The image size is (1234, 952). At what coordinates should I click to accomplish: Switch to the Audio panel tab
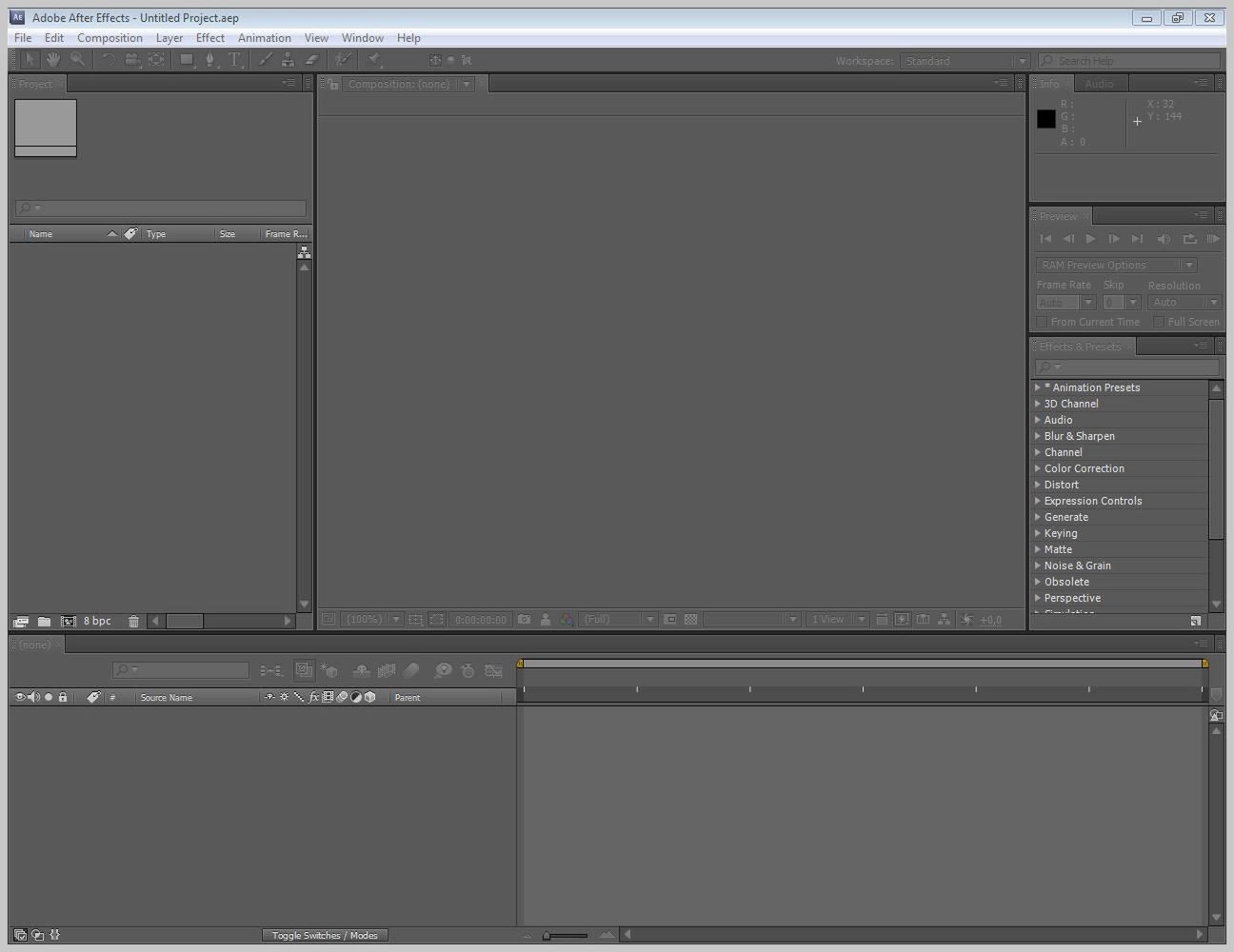(1099, 84)
